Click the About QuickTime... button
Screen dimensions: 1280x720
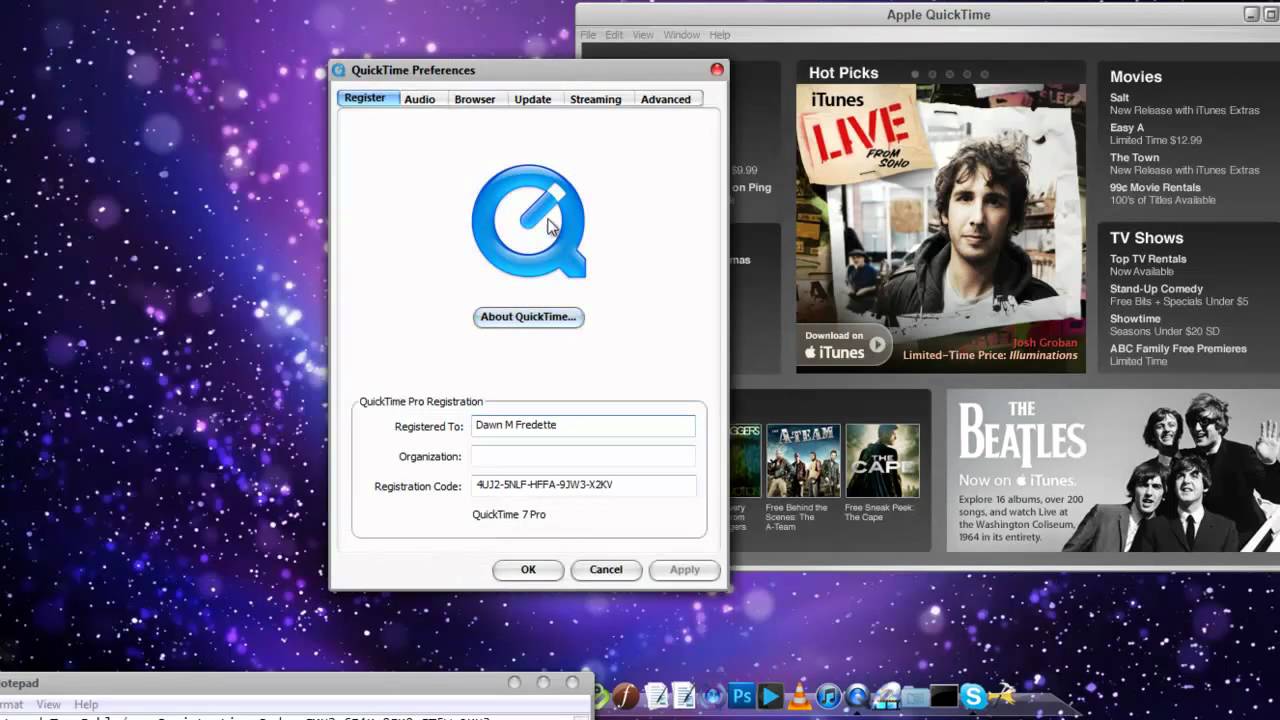(x=528, y=317)
